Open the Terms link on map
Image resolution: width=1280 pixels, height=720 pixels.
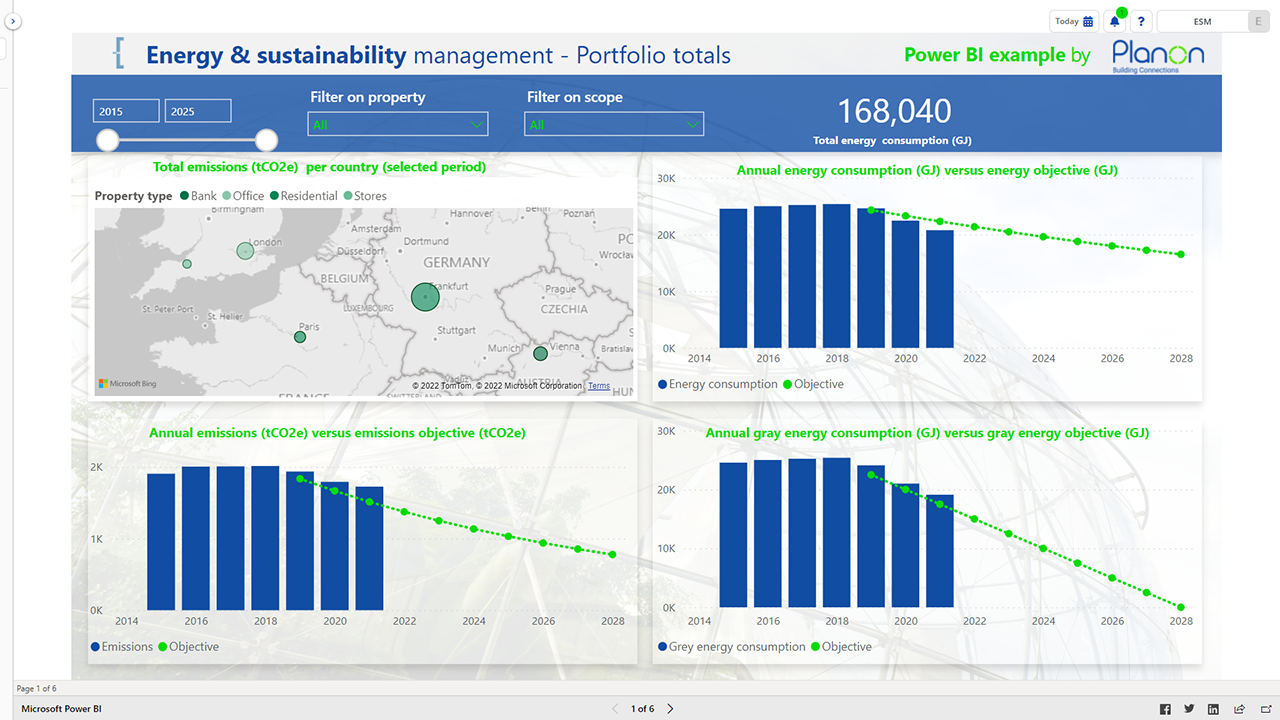599,386
